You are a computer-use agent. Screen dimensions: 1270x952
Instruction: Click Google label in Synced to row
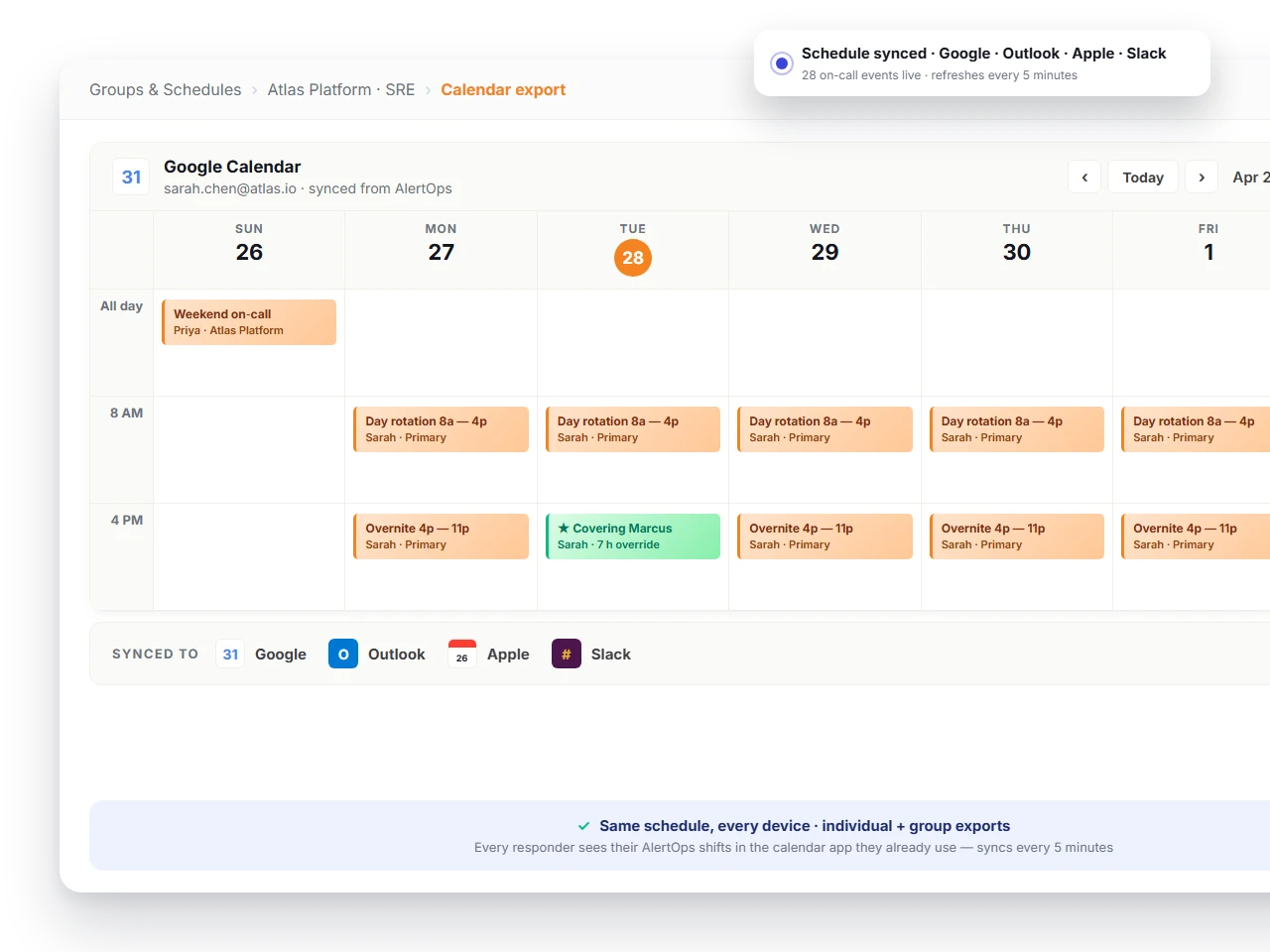click(281, 654)
